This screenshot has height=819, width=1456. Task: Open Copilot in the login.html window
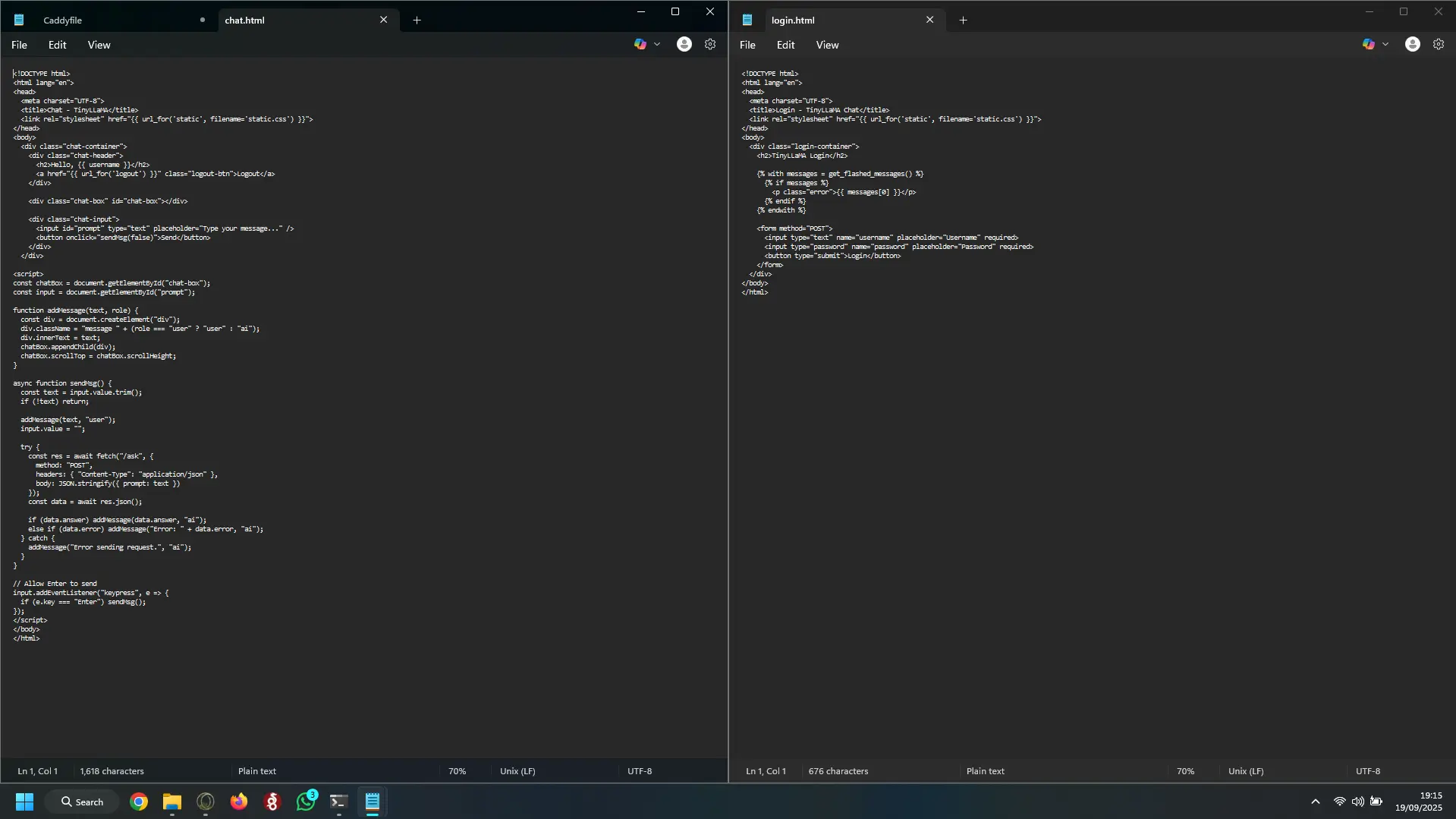coord(1369,44)
